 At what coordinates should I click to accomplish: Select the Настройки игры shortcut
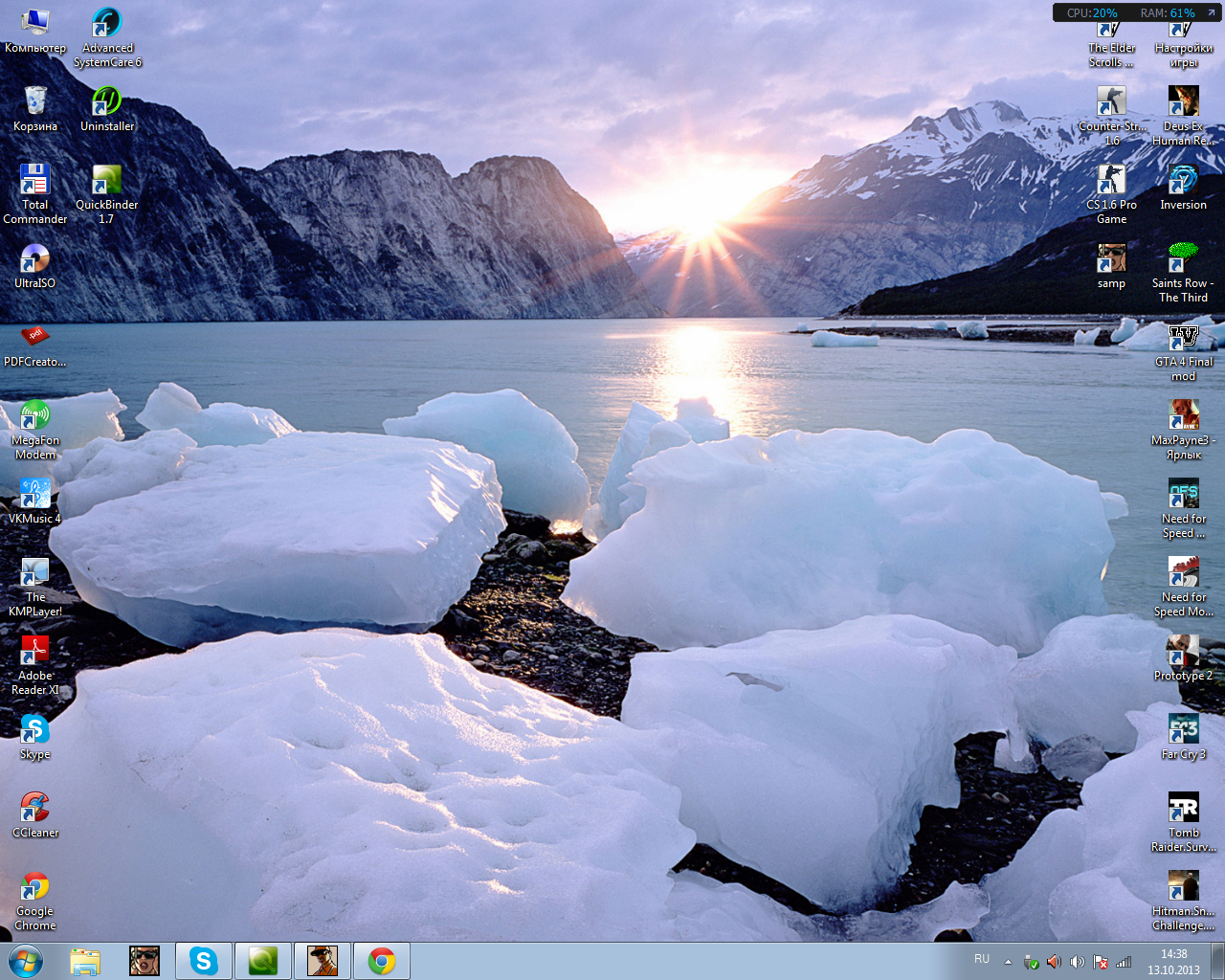pos(1184,46)
